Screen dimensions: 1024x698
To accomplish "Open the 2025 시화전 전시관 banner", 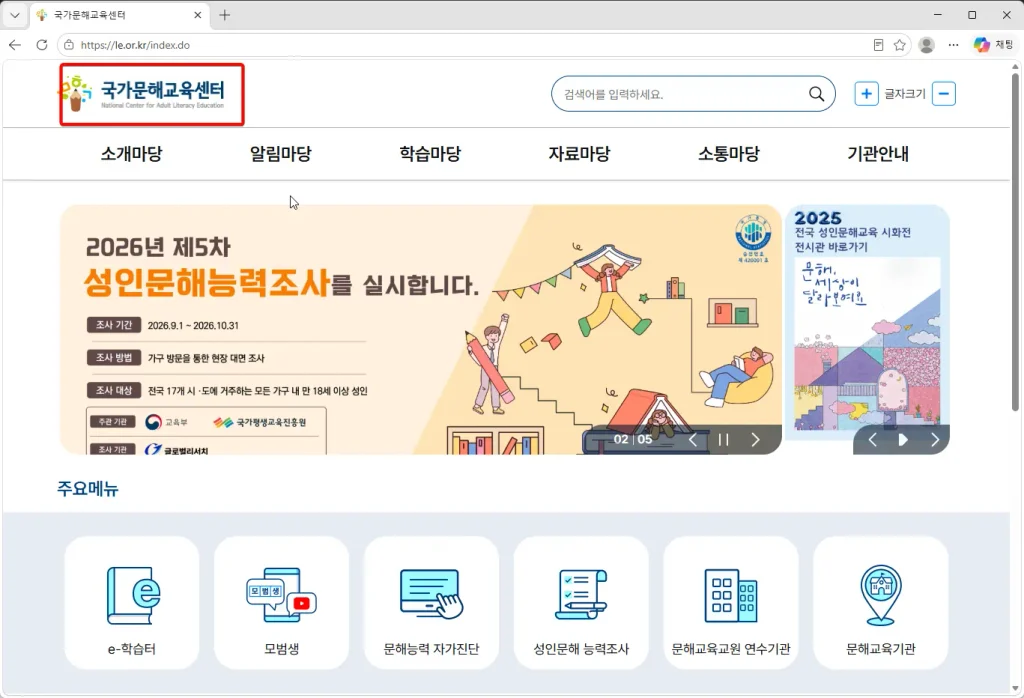I will [867, 329].
